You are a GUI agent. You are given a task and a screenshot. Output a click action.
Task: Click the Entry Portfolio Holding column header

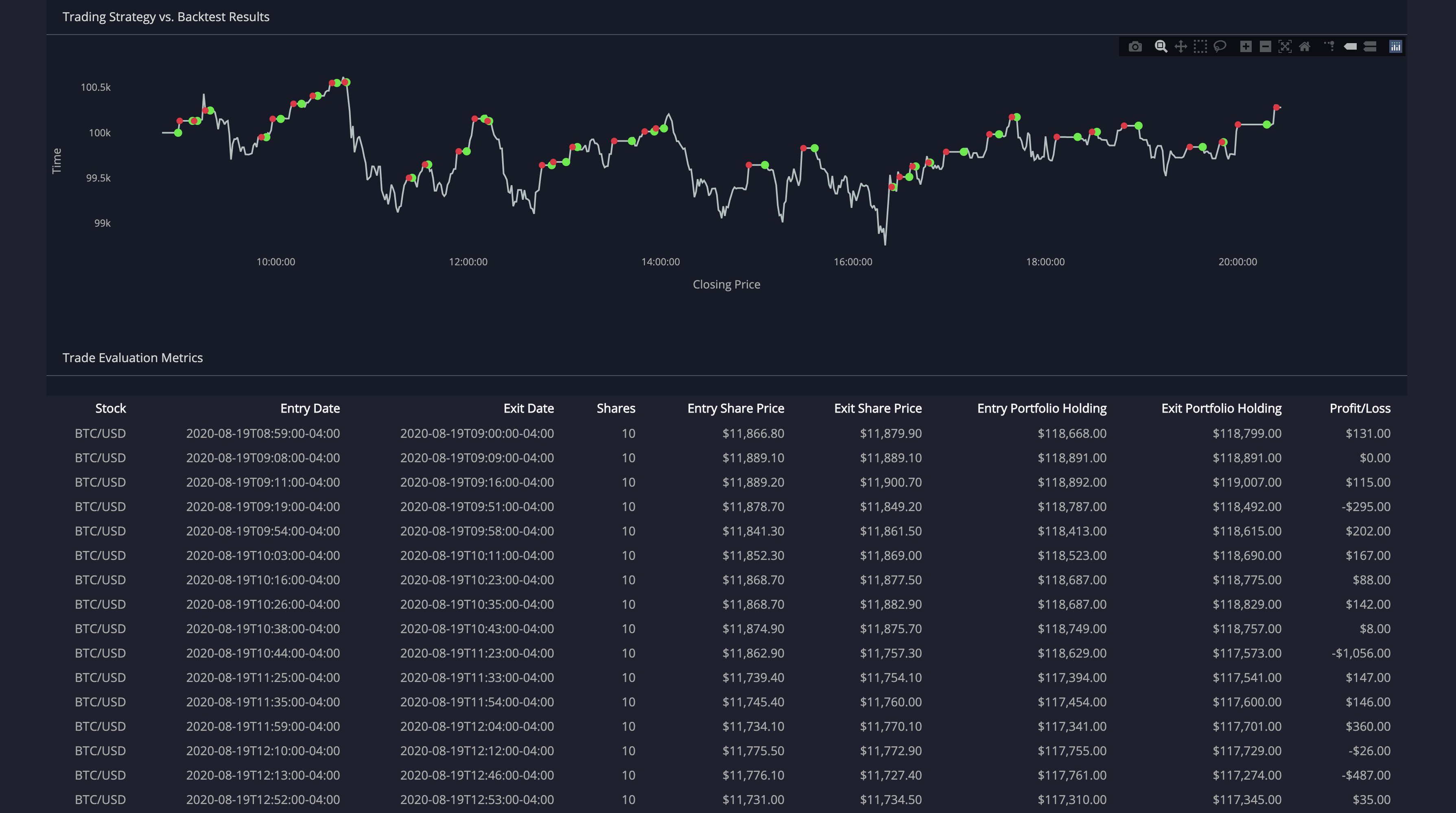tap(1042, 408)
